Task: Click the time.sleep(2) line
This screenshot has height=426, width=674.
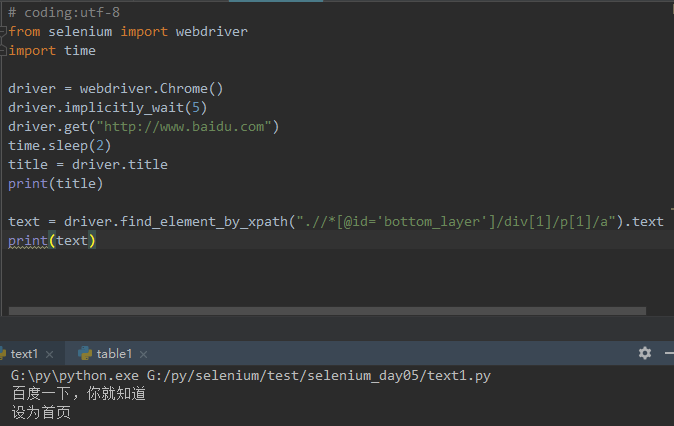Action: pyautogui.click(x=59, y=145)
